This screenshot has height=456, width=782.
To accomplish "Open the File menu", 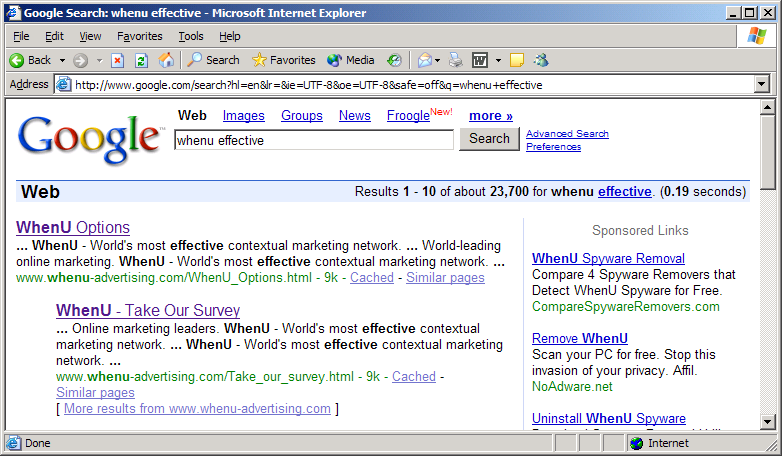I will 21,36.
